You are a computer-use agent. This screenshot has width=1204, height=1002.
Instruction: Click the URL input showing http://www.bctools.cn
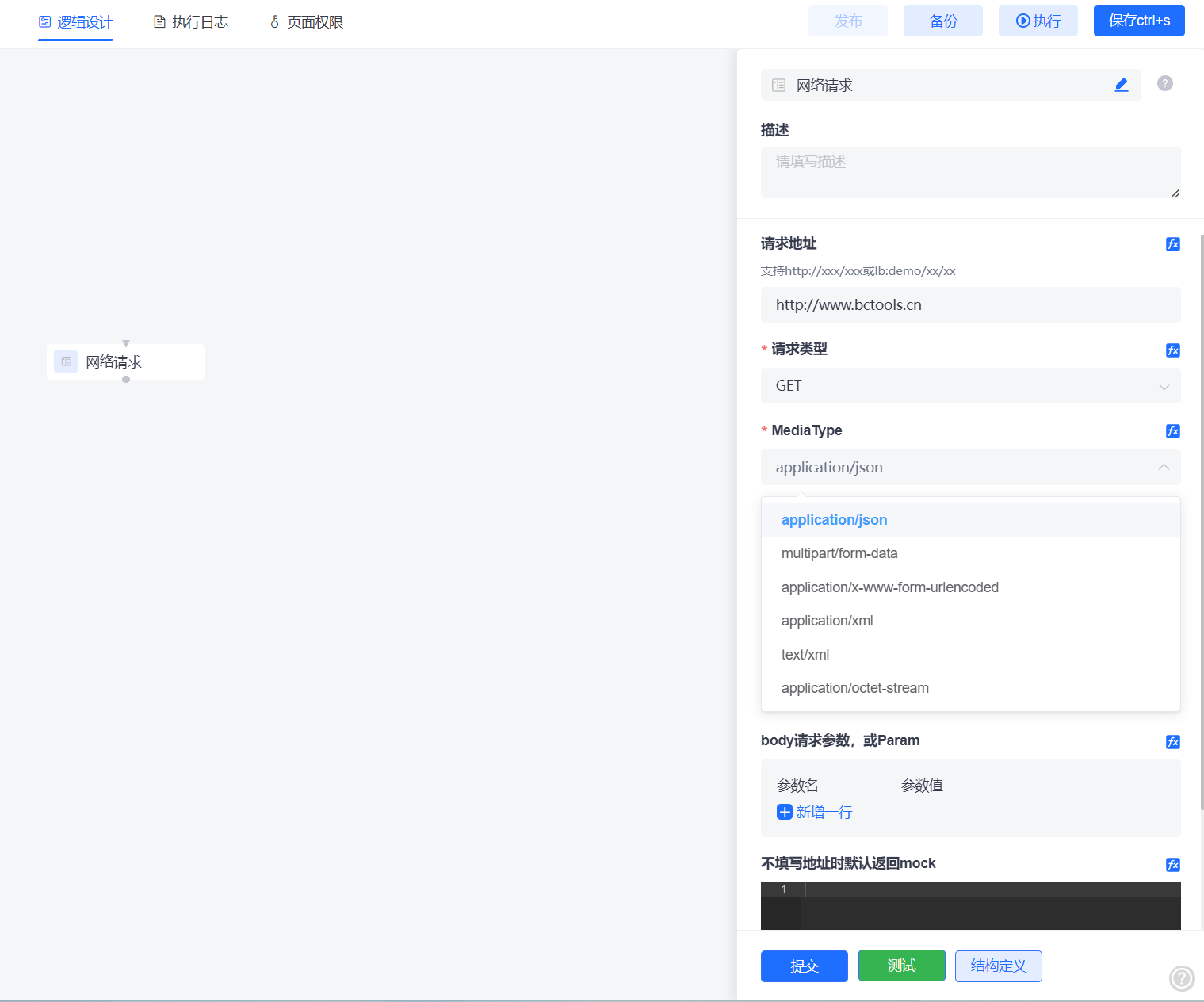970,304
